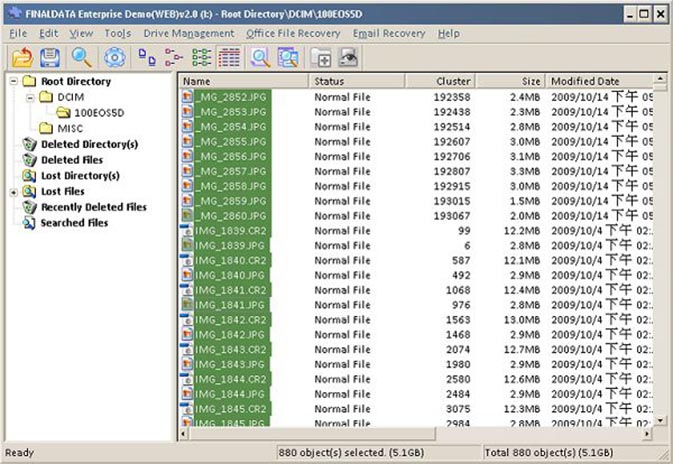The image size is (673, 464).
Task: Select the DCIM folder label
Action: [71, 97]
